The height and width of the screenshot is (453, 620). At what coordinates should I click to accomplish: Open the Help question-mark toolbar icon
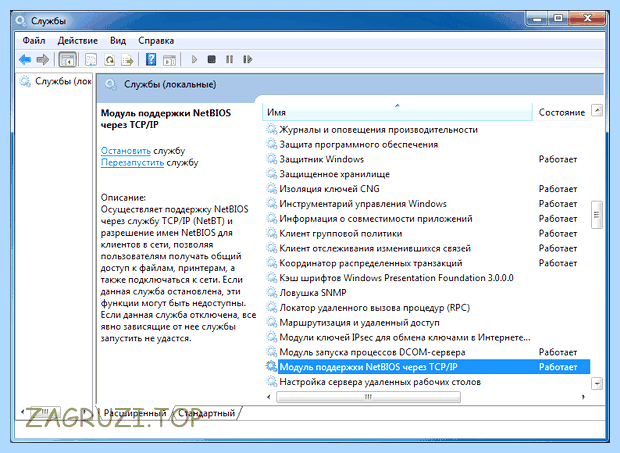coord(151,59)
